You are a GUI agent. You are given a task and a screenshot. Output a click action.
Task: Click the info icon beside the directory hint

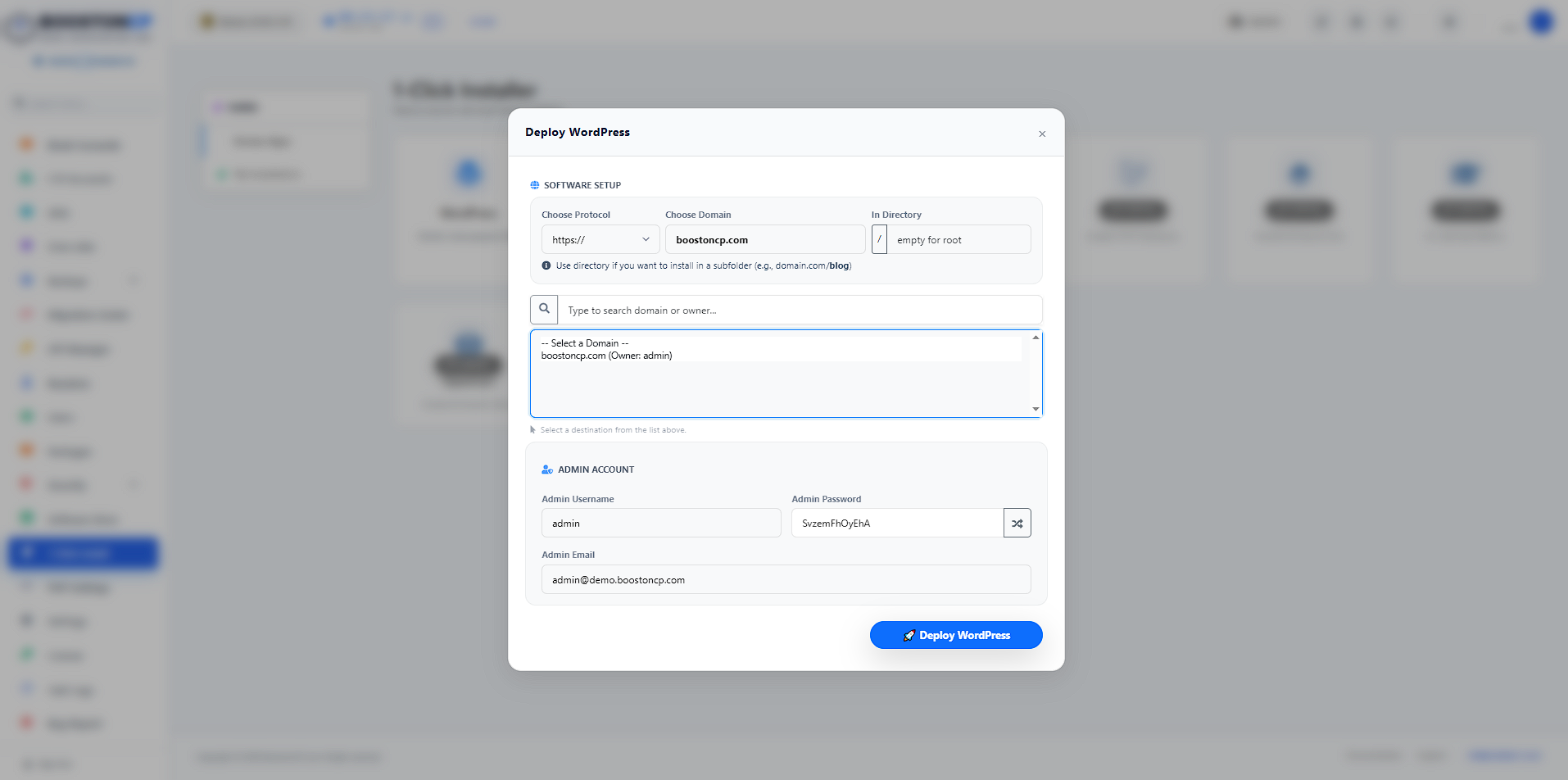point(546,265)
